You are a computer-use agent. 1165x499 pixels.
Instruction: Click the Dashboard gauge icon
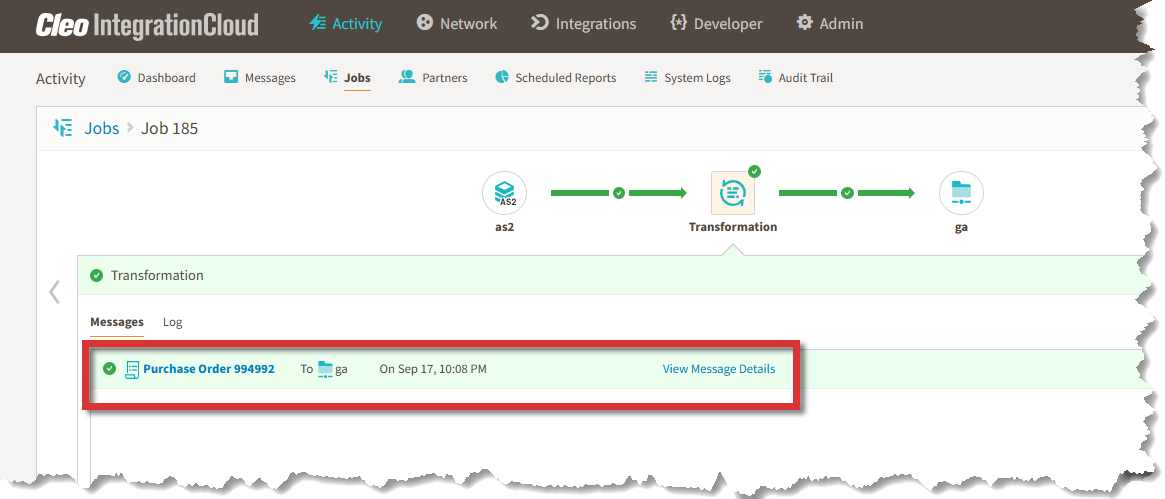[124, 76]
